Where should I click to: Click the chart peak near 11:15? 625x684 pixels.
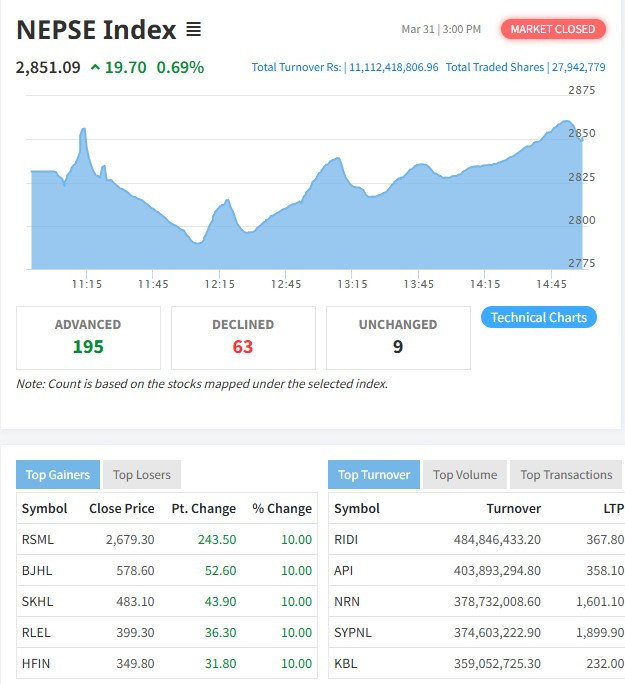(83, 130)
